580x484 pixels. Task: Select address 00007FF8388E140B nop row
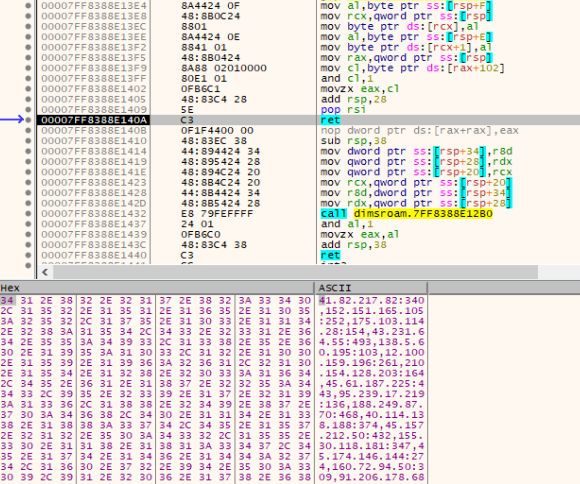pyautogui.click(x=94, y=130)
